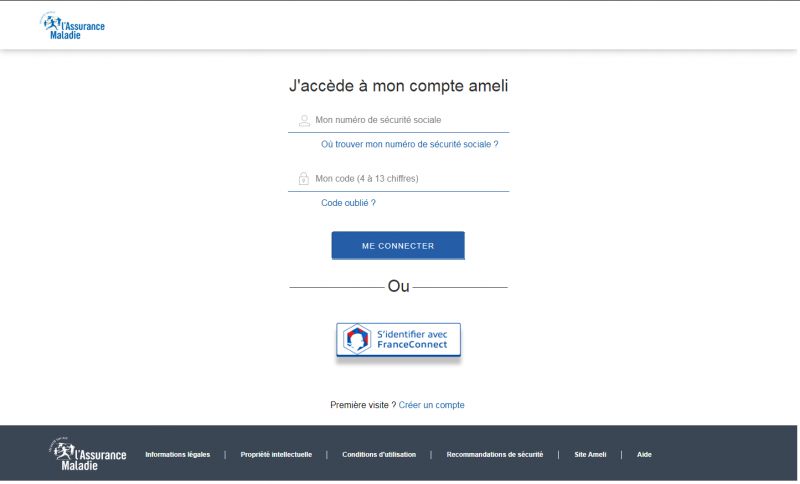Open 'Où trouver mon numéro de sécurité sociale ?'
The image size is (800, 484).
409,144
